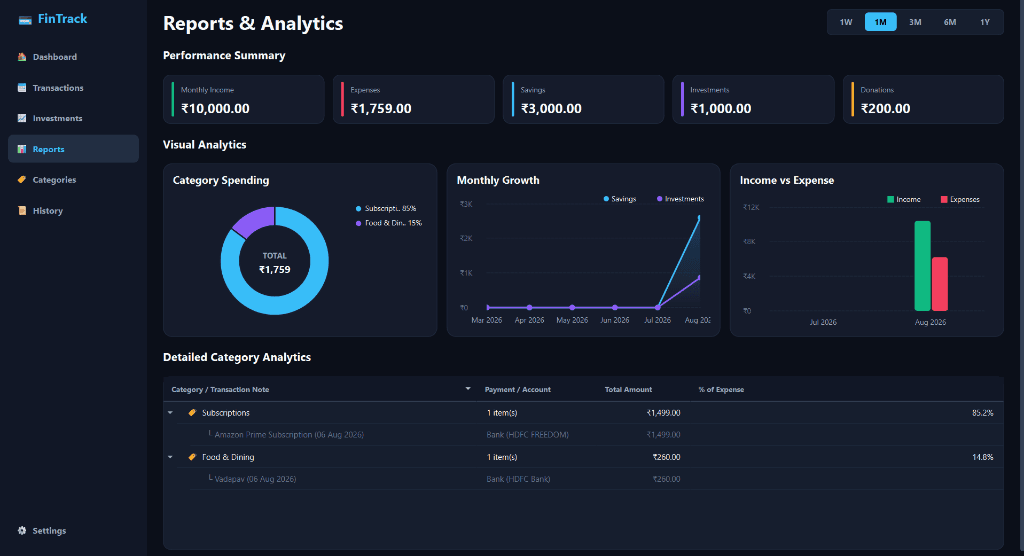Click the Transactions sidebar icon
The width and height of the screenshot is (1024, 556).
[22, 88]
